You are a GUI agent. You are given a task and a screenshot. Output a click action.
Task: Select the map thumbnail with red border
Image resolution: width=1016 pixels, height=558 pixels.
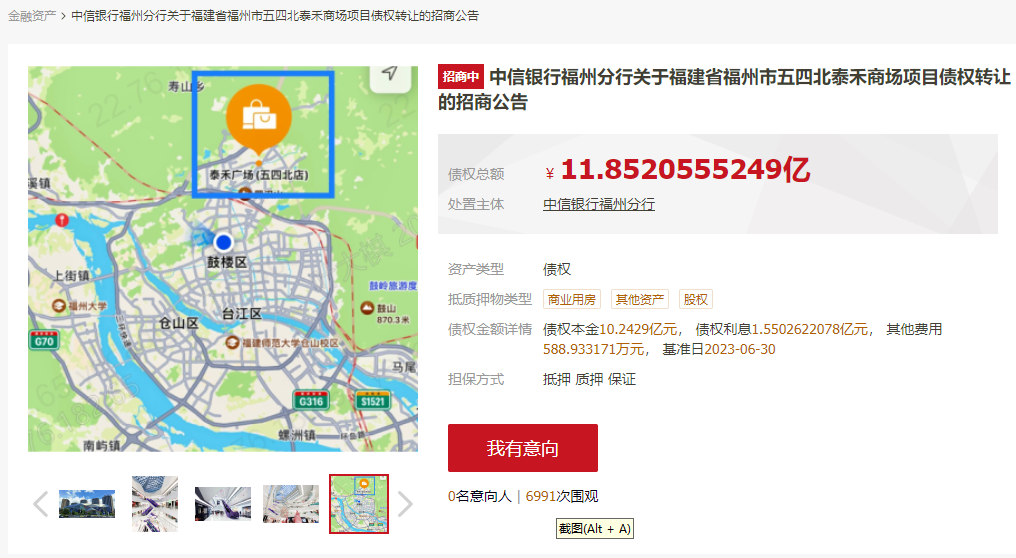(359, 504)
